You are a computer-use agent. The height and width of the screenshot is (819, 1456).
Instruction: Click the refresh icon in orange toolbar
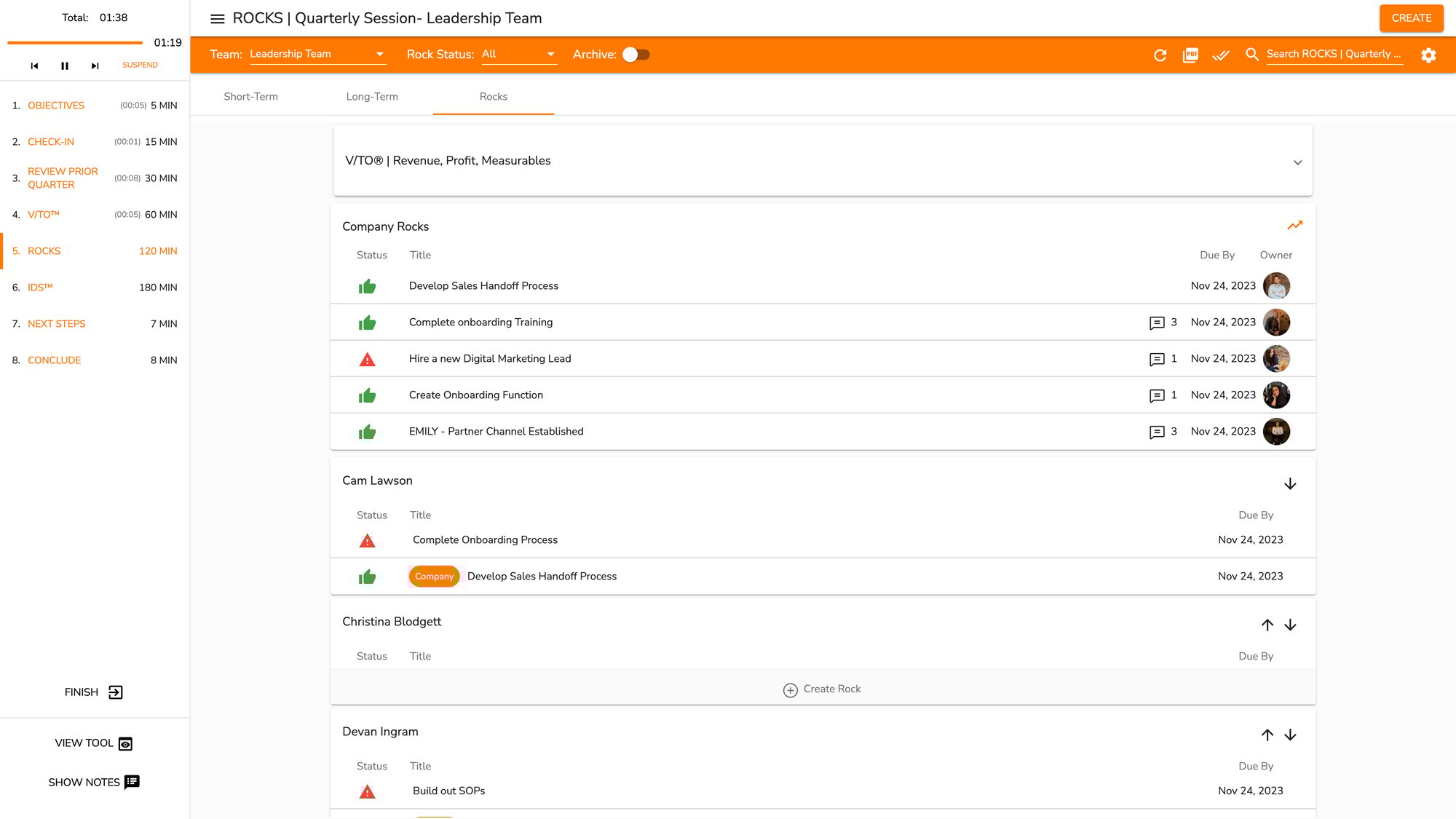tap(1160, 55)
